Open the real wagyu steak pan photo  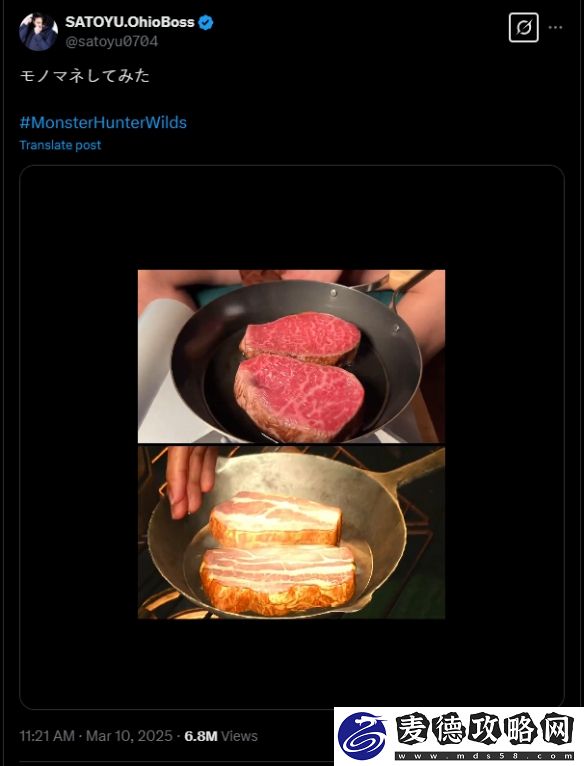pyautogui.click(x=291, y=356)
